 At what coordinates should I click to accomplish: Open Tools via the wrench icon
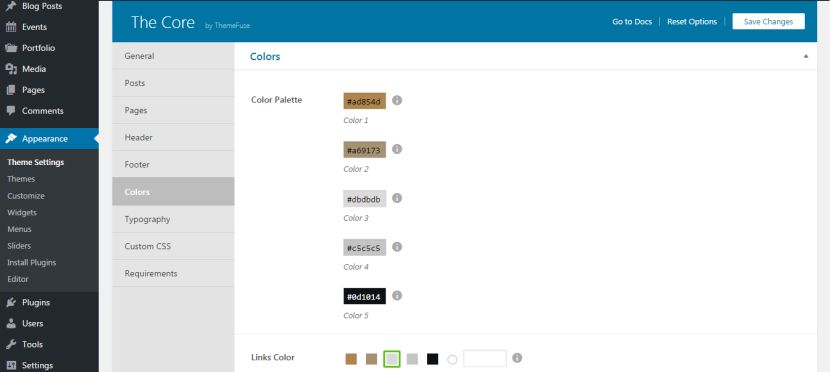coord(11,344)
